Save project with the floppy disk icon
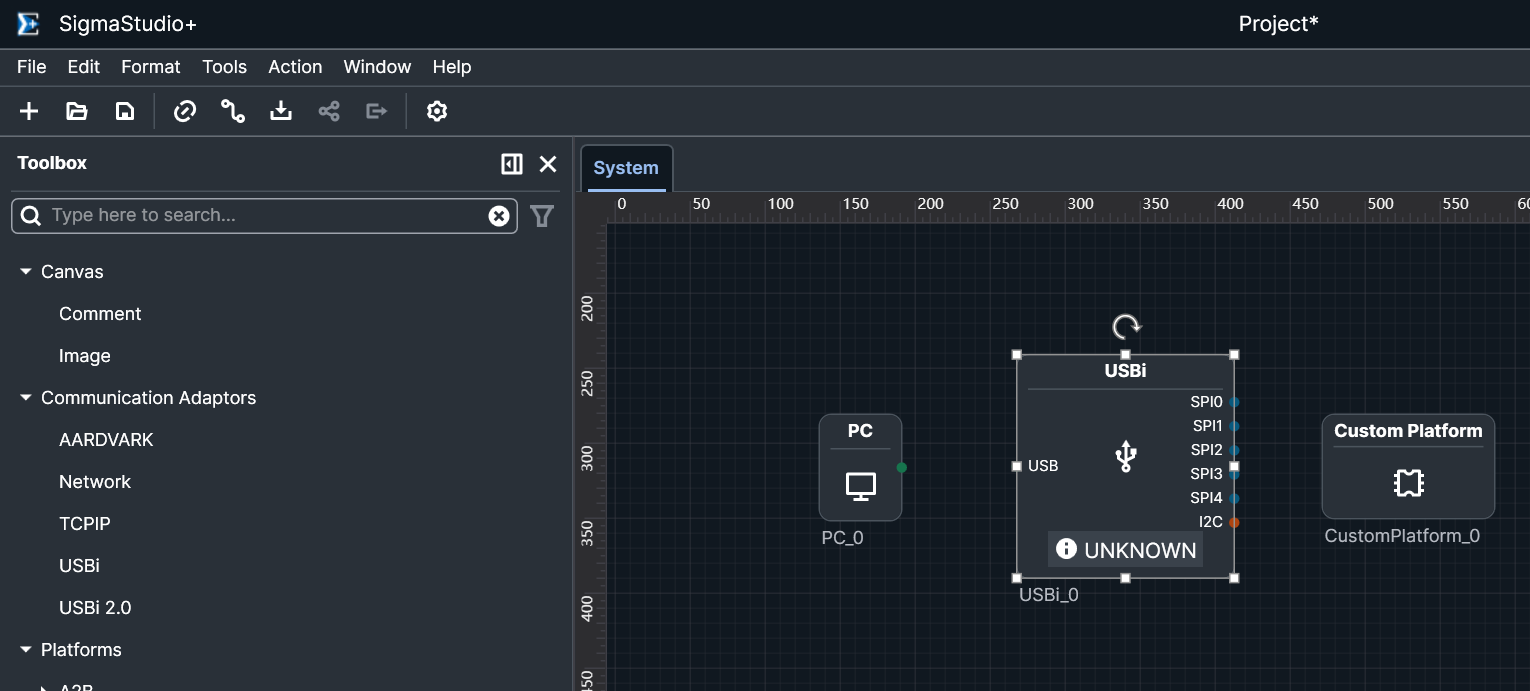The image size is (1530, 691). coord(125,111)
